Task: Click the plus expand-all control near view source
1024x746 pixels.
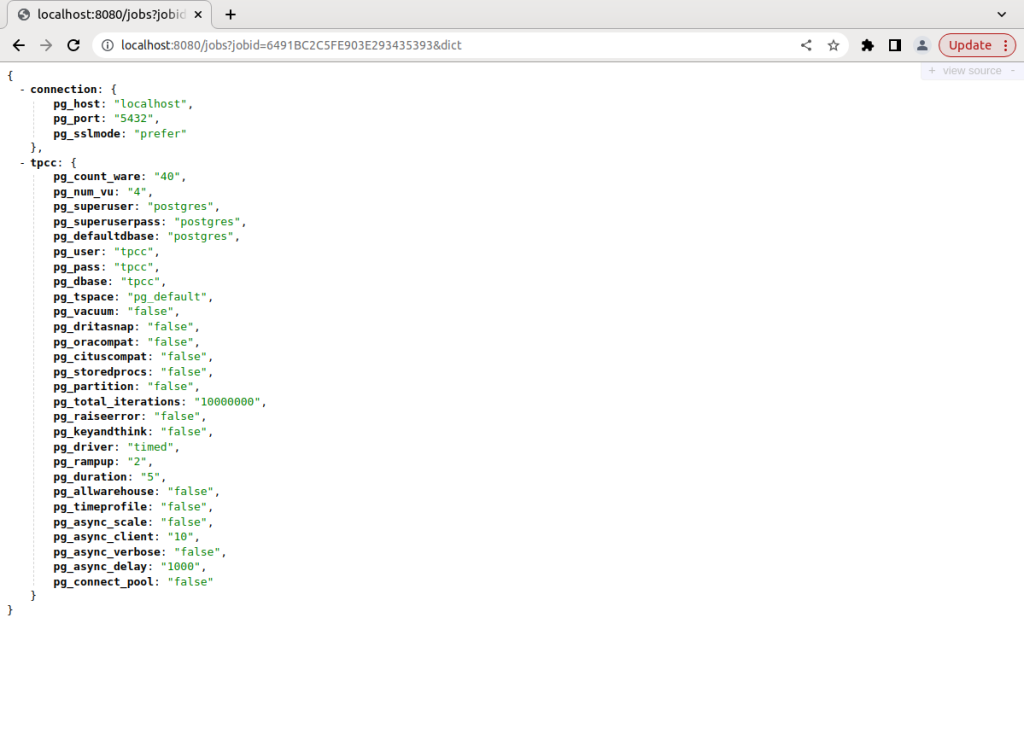Action: click(x=932, y=71)
